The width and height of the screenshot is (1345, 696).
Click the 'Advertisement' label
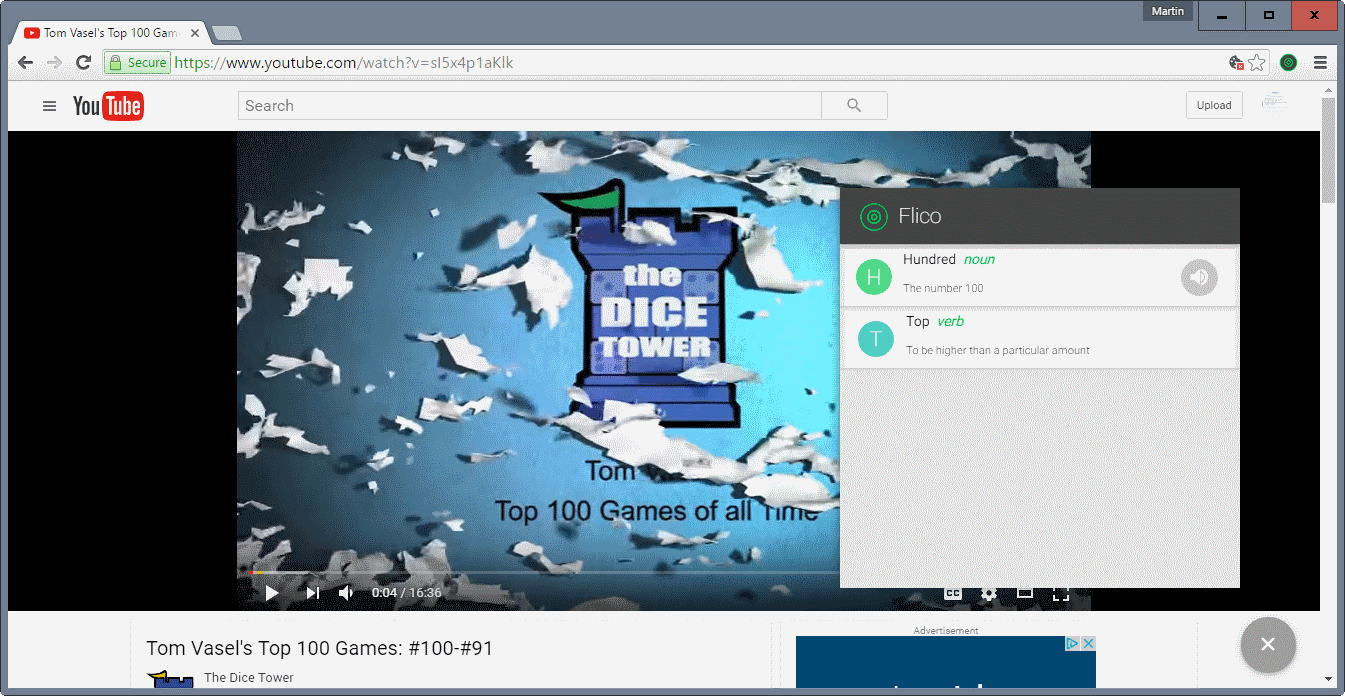[946, 631]
